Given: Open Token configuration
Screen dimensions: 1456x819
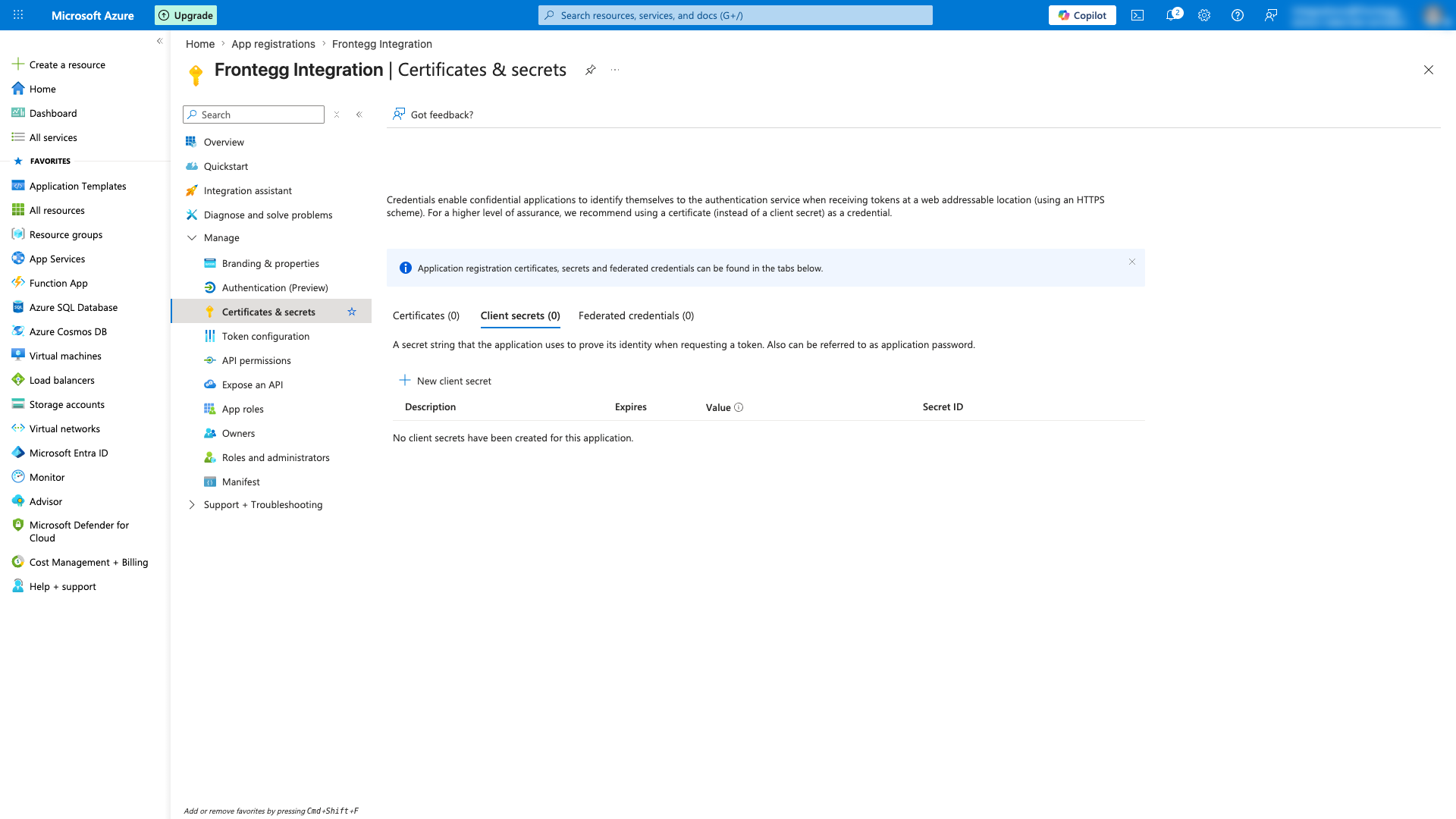Looking at the screenshot, I should pyautogui.click(x=265, y=336).
